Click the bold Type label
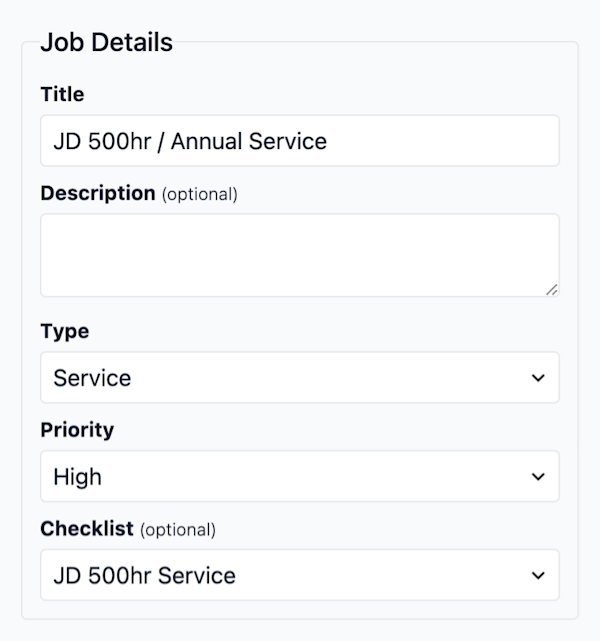Image resolution: width=600 pixels, height=641 pixels. click(x=64, y=331)
